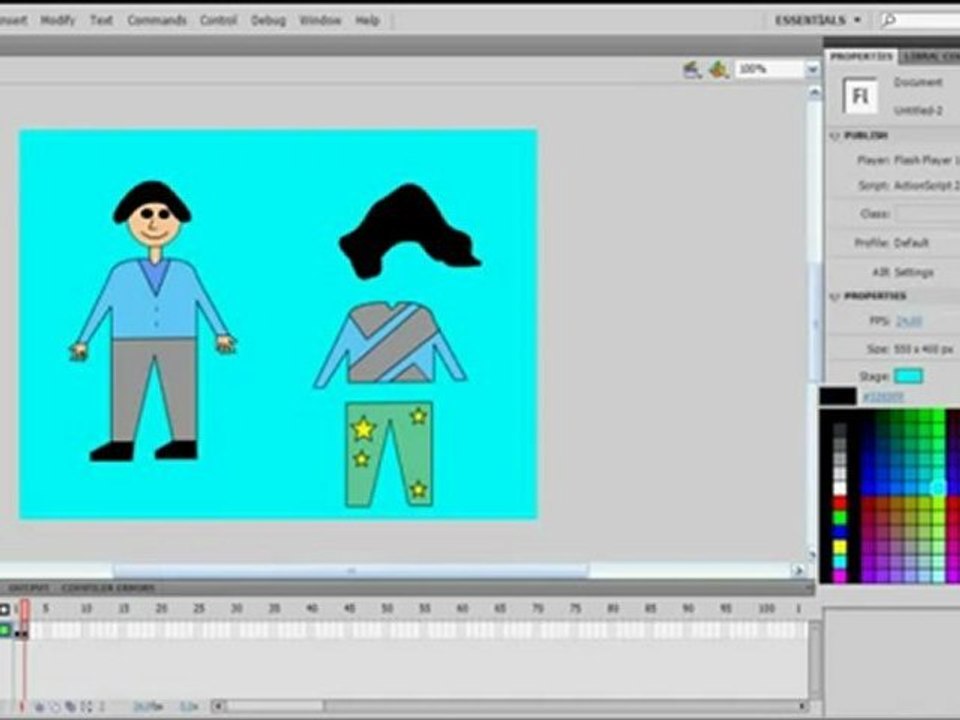
Task: Pick the magenta swatch in palette column
Action: 839,576
